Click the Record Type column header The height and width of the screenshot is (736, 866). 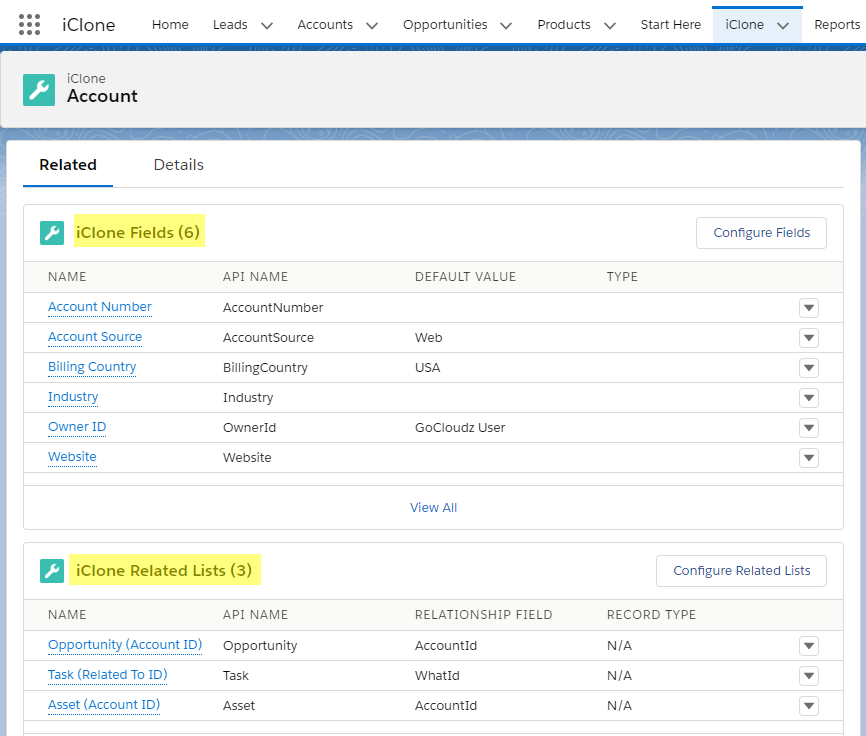click(651, 615)
